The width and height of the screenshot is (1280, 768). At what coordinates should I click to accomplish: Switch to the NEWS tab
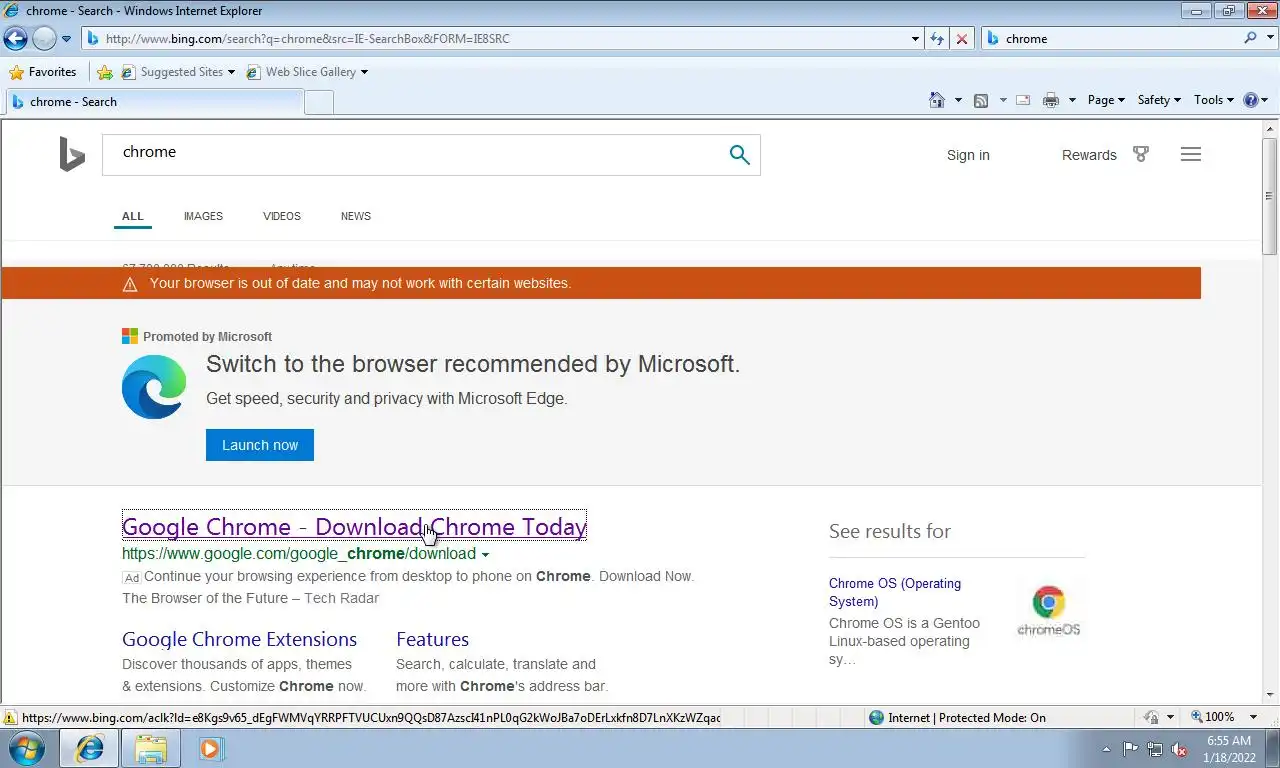(x=356, y=216)
